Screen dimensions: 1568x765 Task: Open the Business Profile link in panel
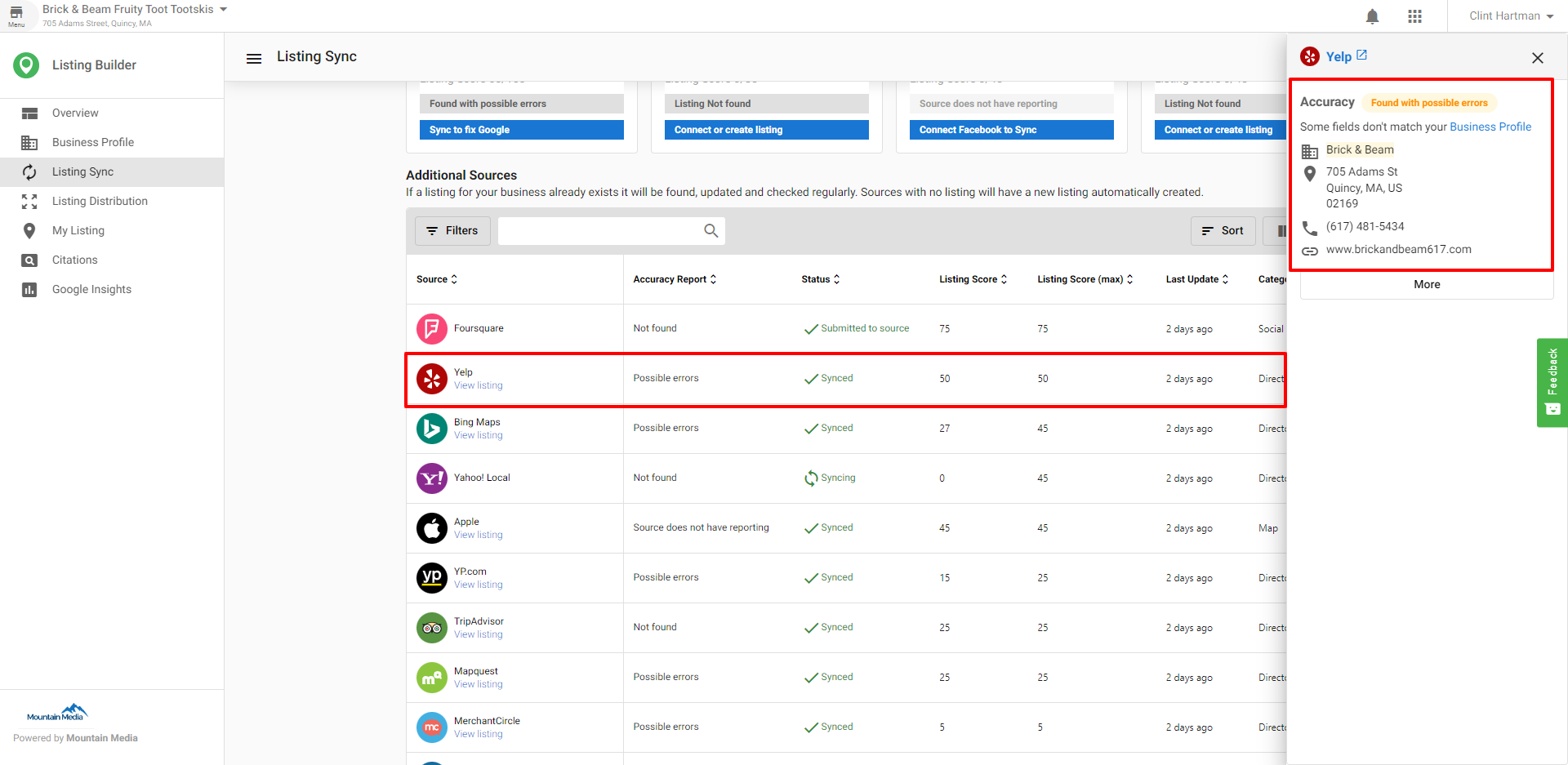[x=1490, y=127]
